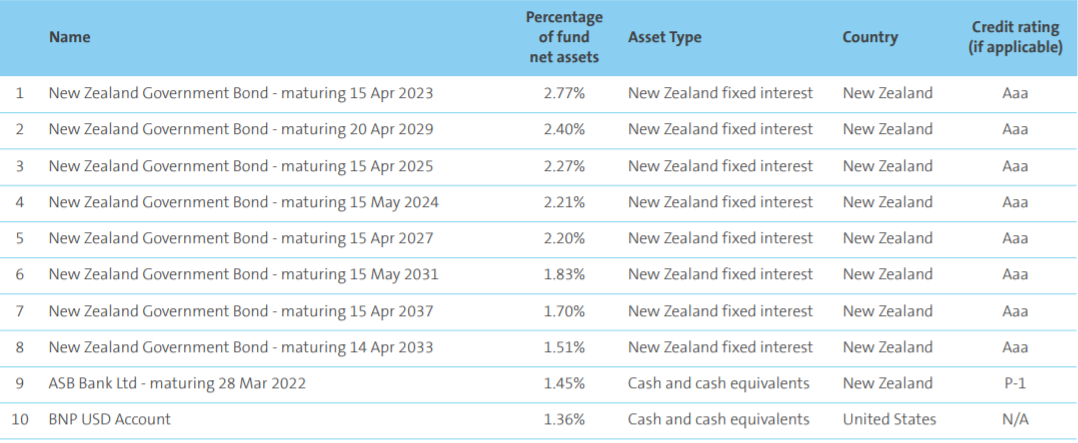This screenshot has width=1078, height=443.
Task: Select the bond maturing 14 Apr 2033
Action: pos(241,347)
